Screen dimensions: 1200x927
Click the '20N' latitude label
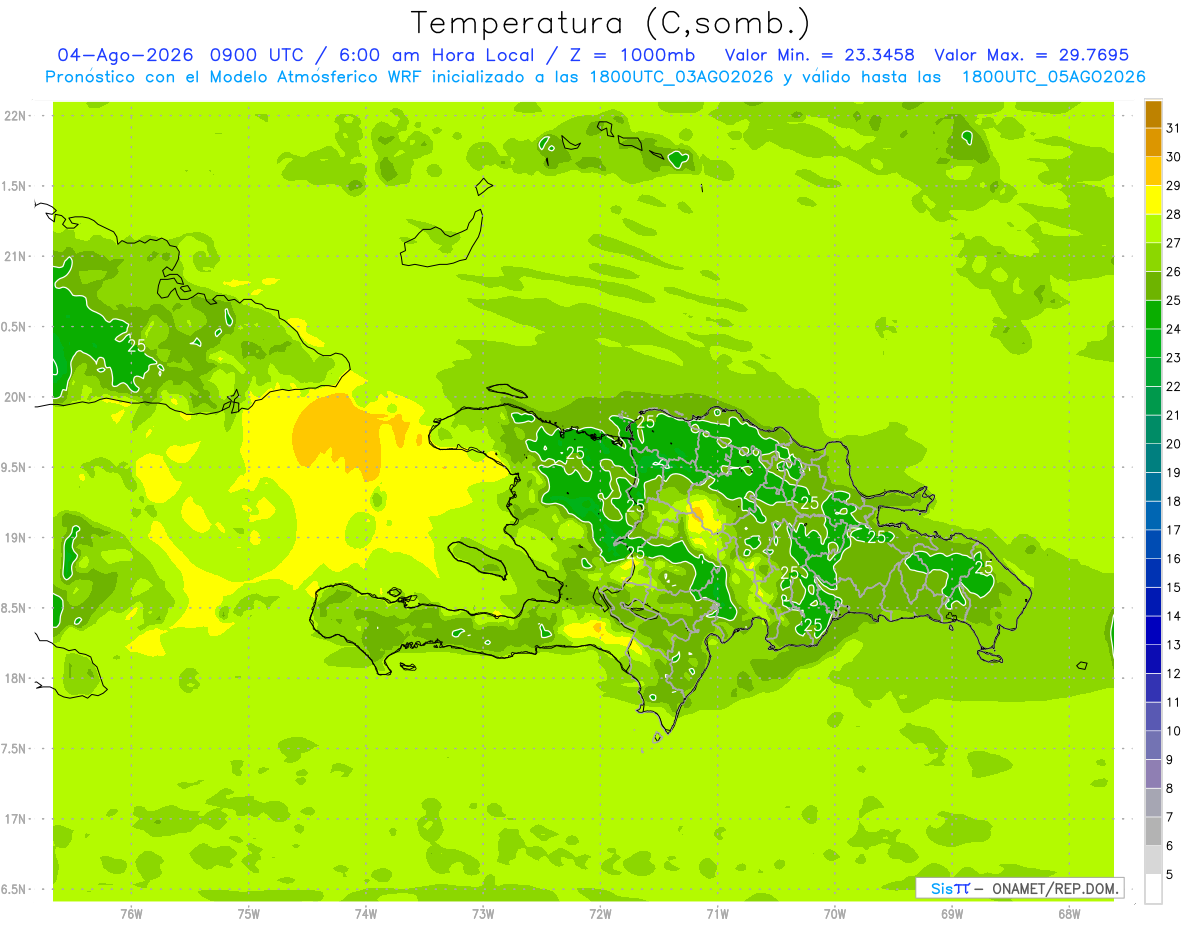tap(15, 397)
